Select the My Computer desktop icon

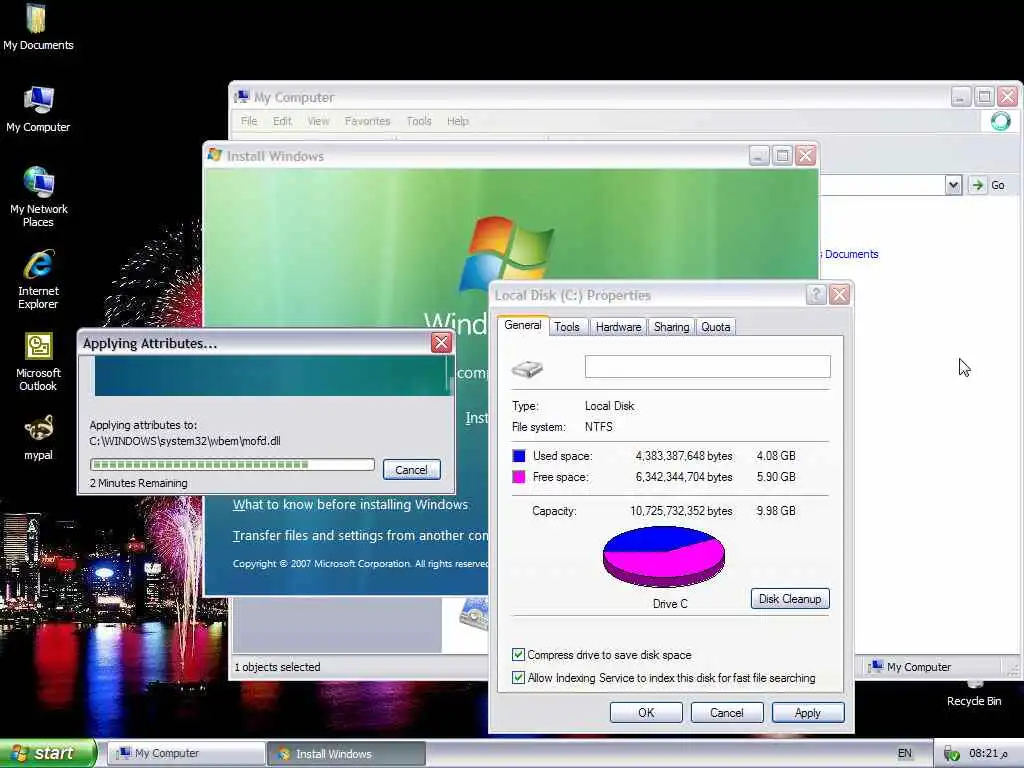38,108
